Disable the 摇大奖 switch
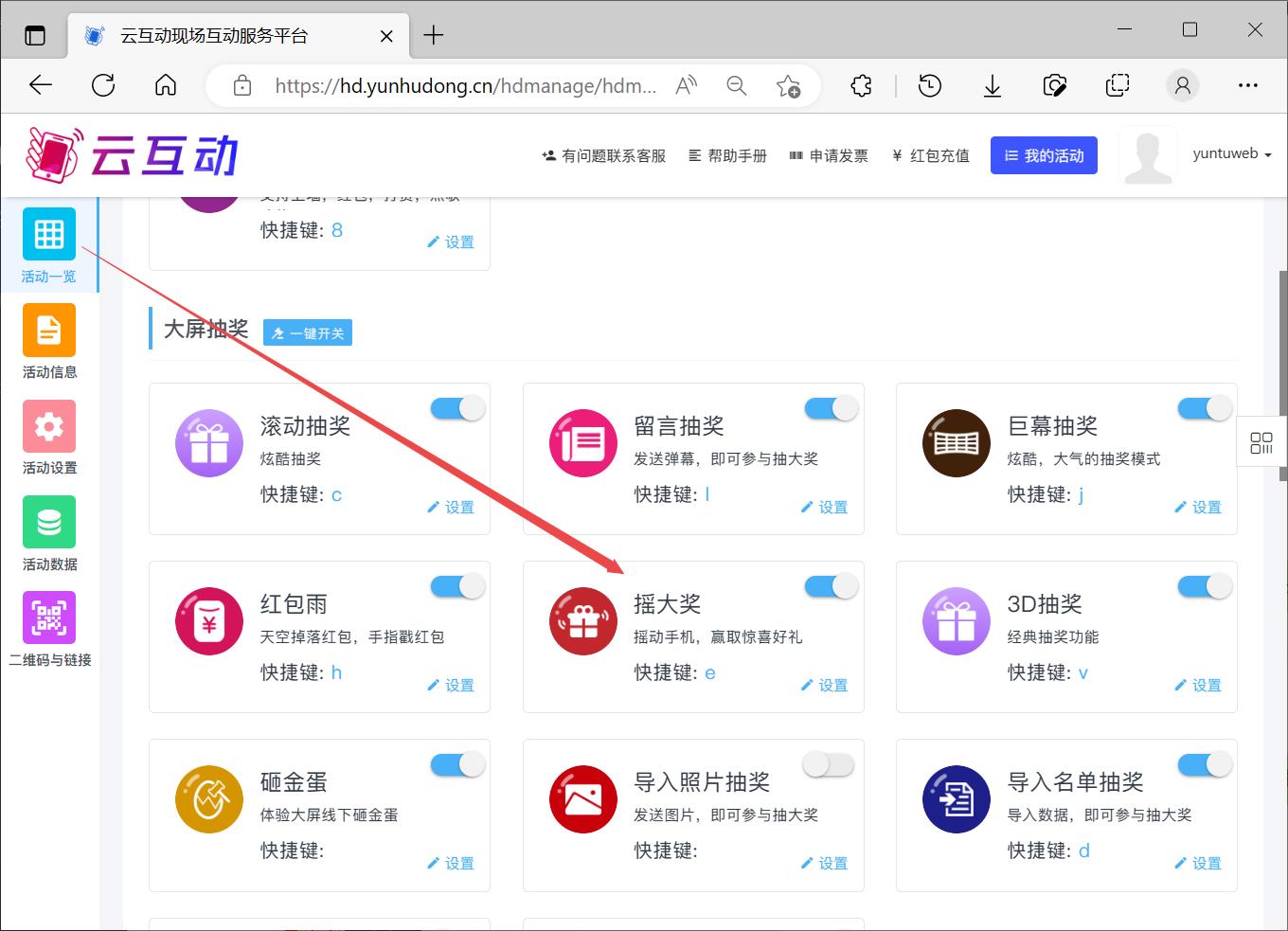1288x931 pixels. [x=832, y=586]
